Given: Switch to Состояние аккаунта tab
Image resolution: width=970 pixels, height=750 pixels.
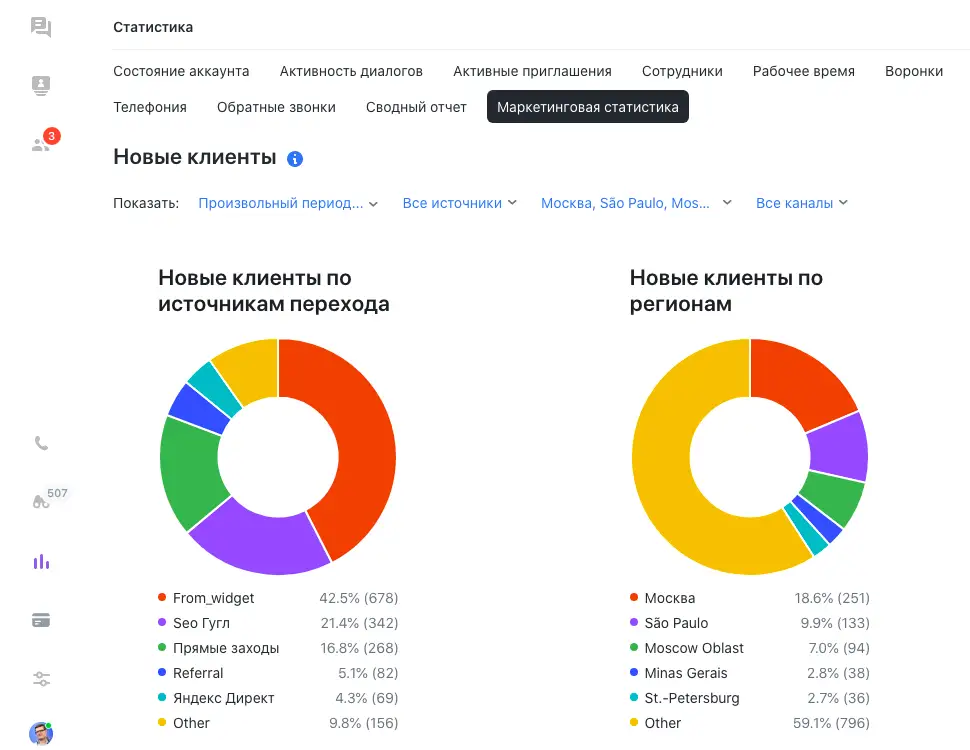Looking at the screenshot, I should [x=181, y=71].
